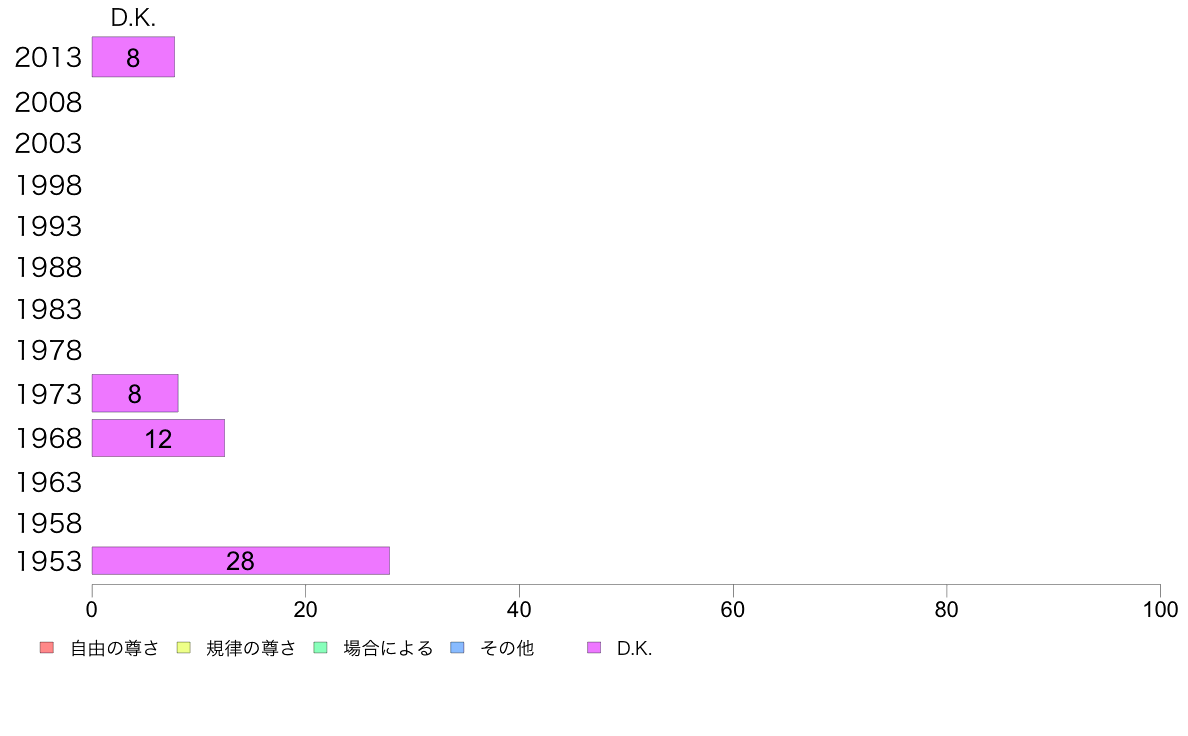1188x736 pixels.
Task: Select the 1968 bar showing 12
Action: tap(158, 438)
